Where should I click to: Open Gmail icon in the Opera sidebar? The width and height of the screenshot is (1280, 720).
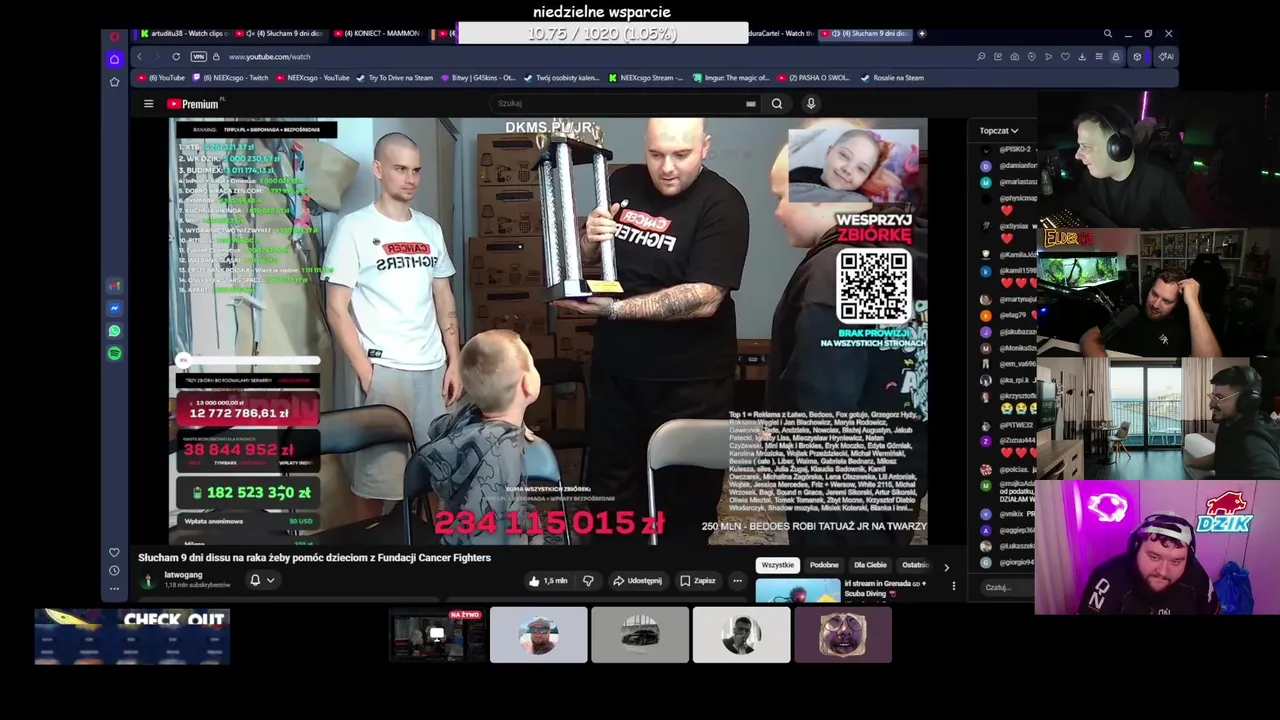114,286
